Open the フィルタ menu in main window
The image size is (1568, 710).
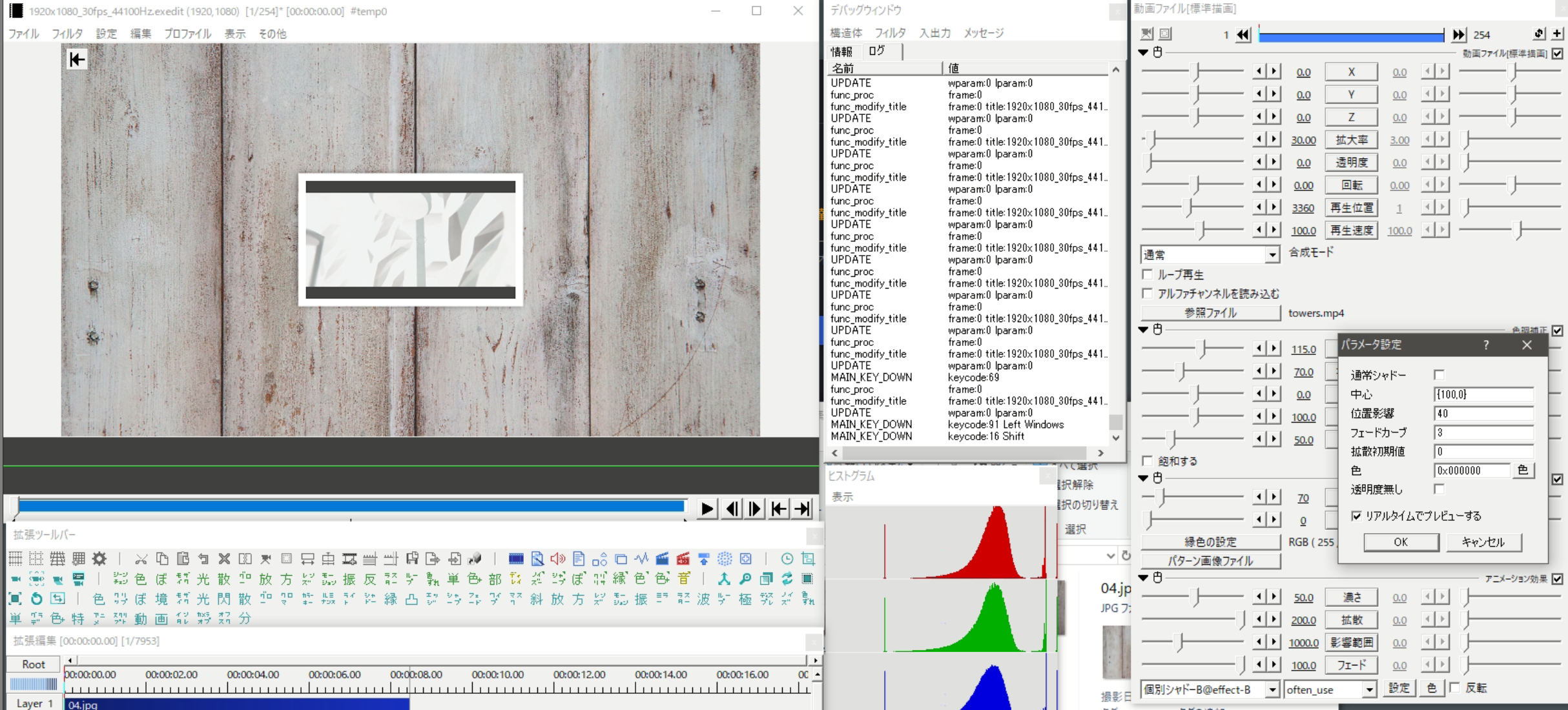67,34
